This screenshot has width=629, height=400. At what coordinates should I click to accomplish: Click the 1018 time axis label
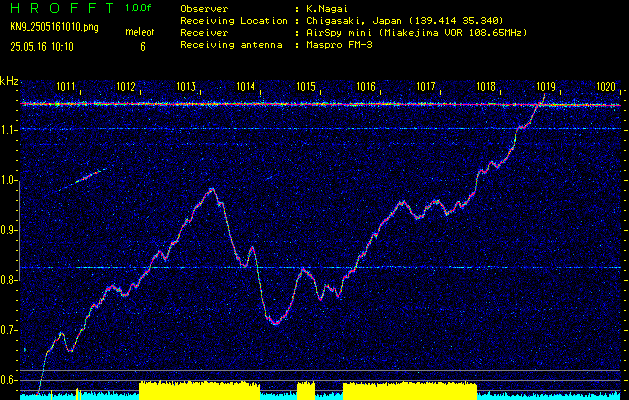[486, 86]
